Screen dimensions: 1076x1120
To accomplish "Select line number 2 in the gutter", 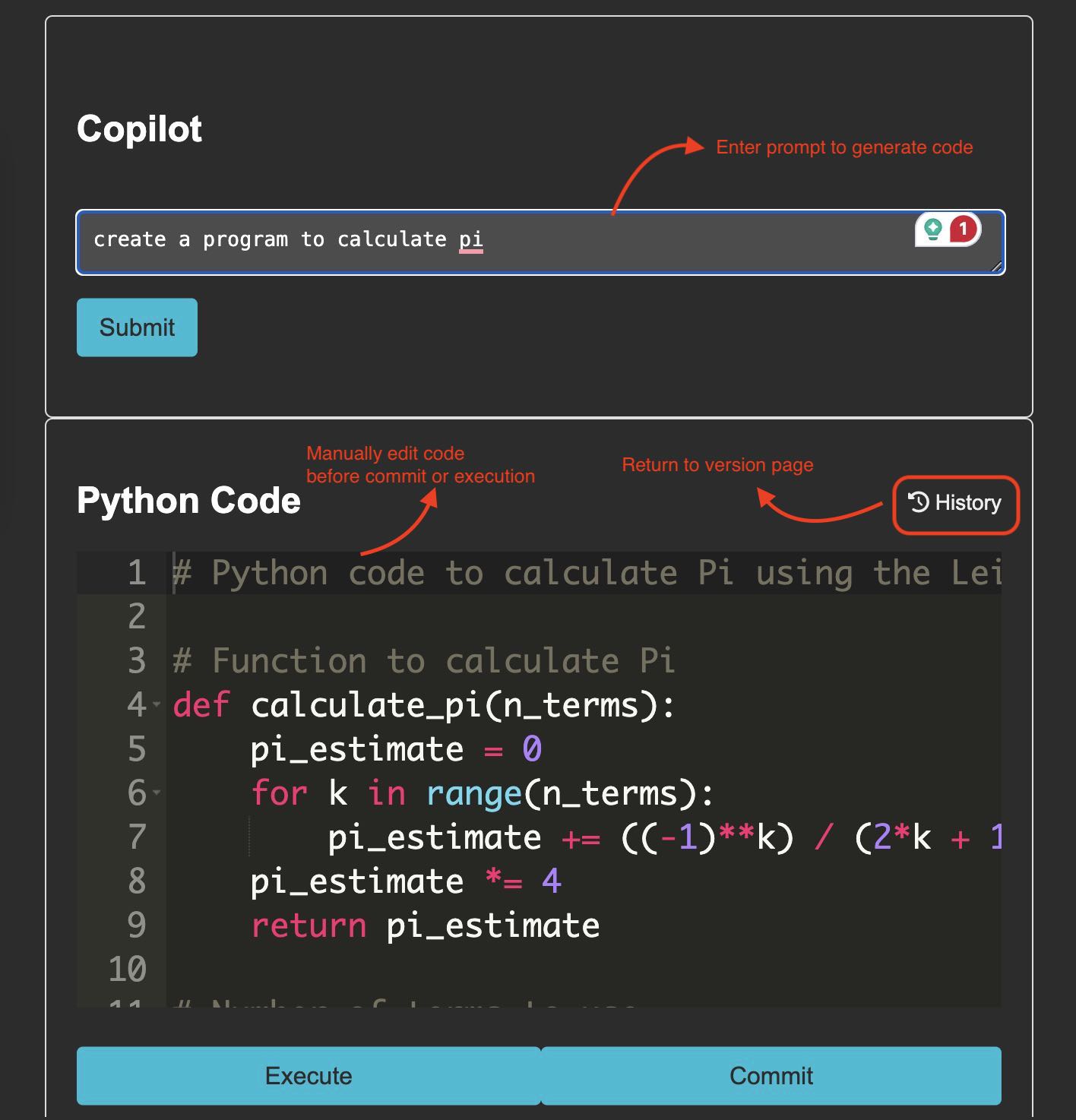I will 137,617.
